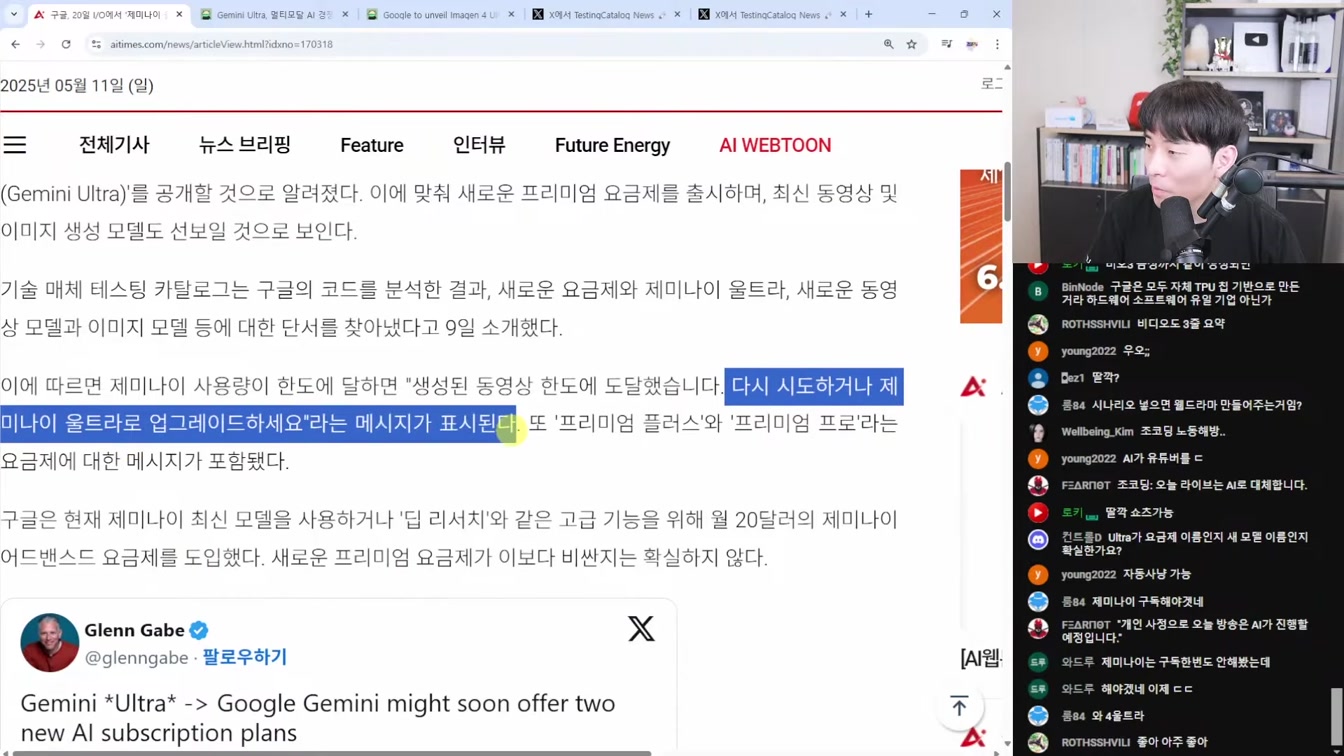Select chat message '좋아 아주 좋아'
This screenshot has height=756, width=1344.
[1172, 742]
